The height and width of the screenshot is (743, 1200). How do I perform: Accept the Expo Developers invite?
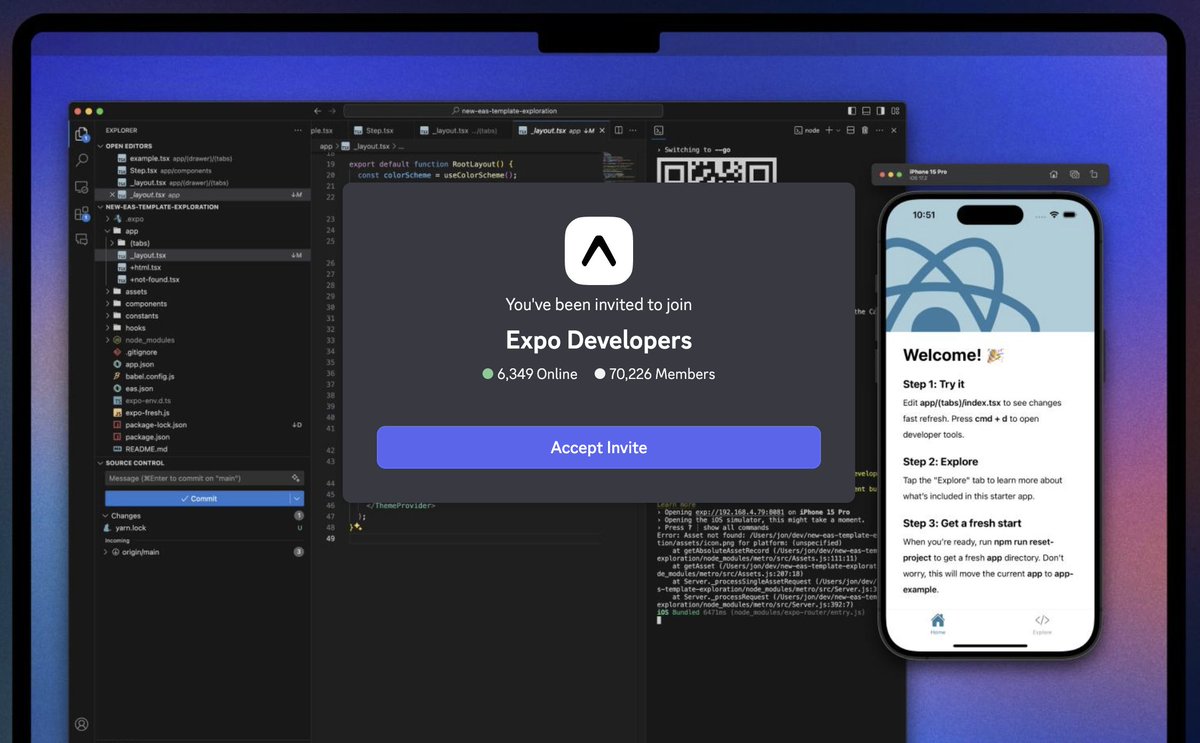(598, 447)
